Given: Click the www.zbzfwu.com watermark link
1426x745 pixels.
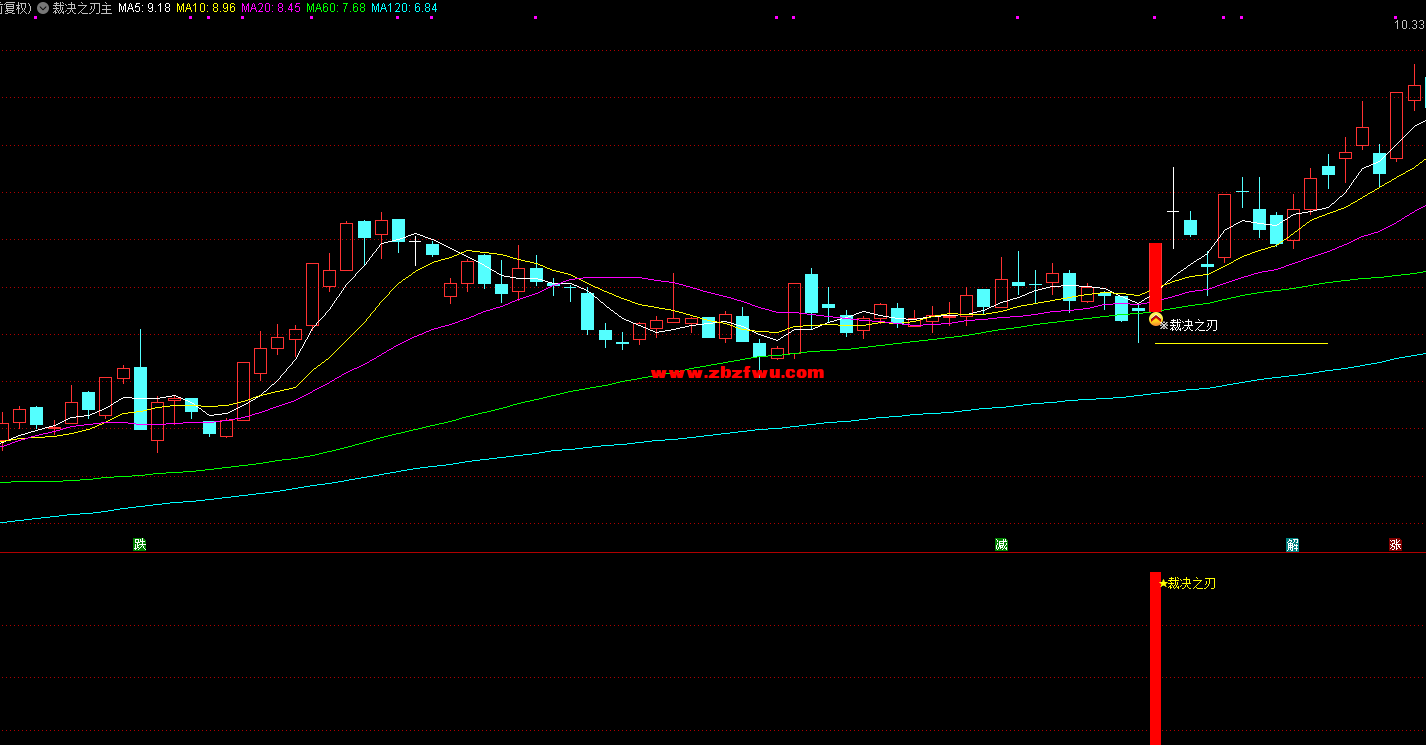Looking at the screenshot, I should pyautogui.click(x=737, y=373).
